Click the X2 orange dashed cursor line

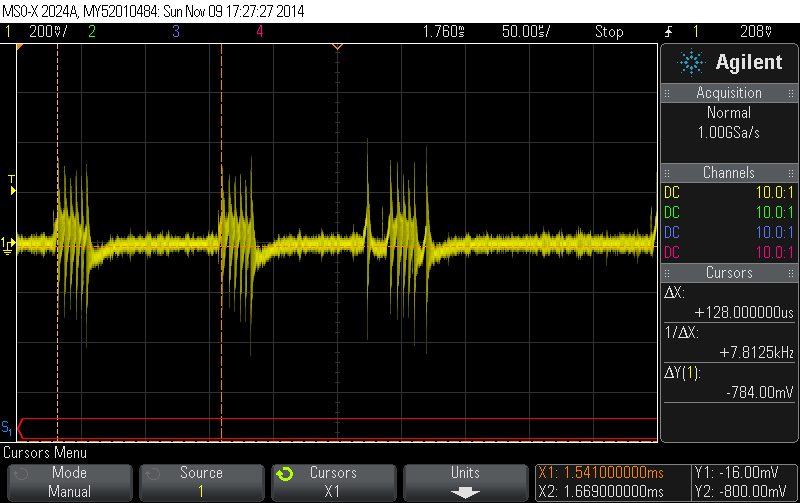pyautogui.click(x=221, y=242)
